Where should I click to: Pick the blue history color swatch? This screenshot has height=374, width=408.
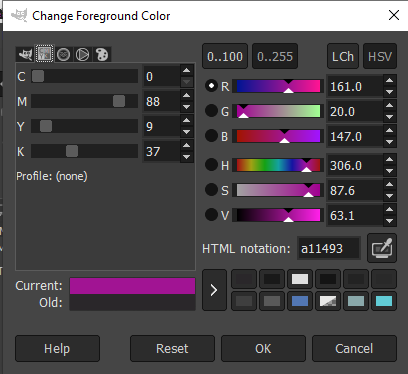[300, 301]
